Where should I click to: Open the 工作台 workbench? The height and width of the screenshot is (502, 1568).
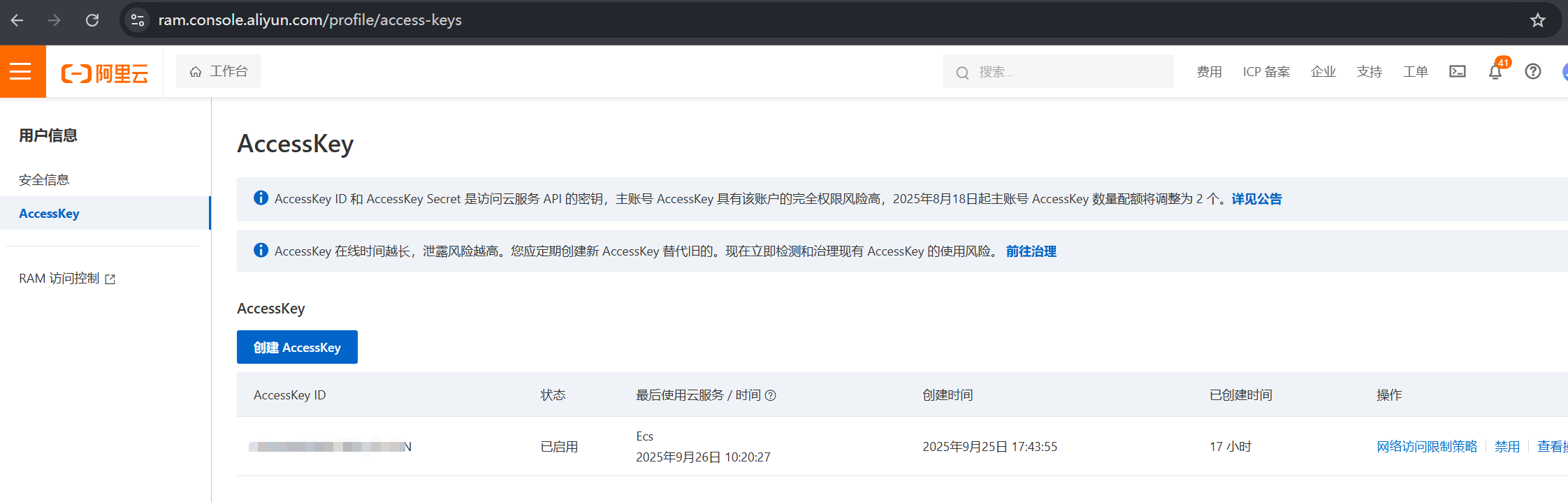click(219, 71)
